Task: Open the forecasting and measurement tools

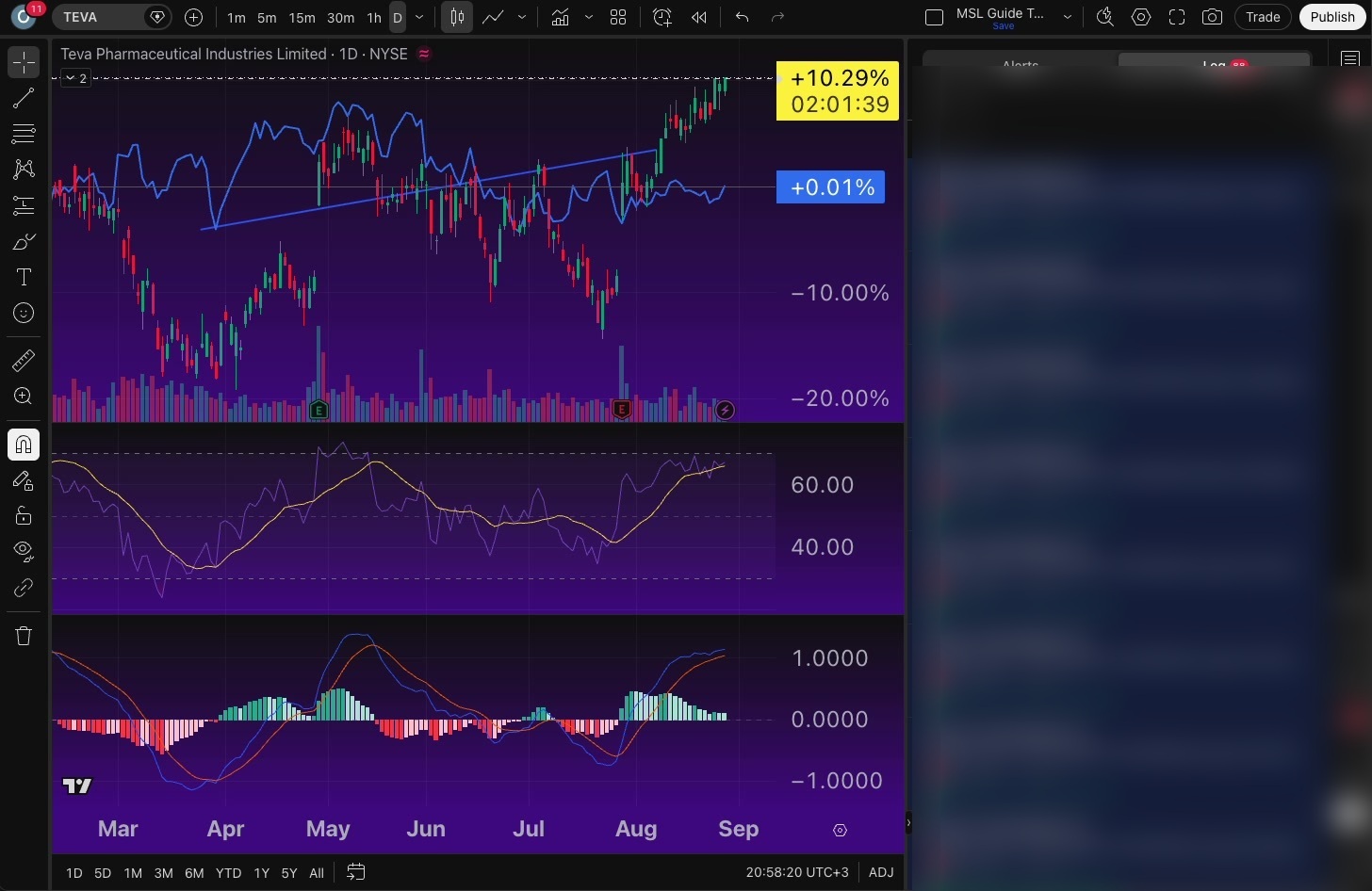Action: click(24, 205)
